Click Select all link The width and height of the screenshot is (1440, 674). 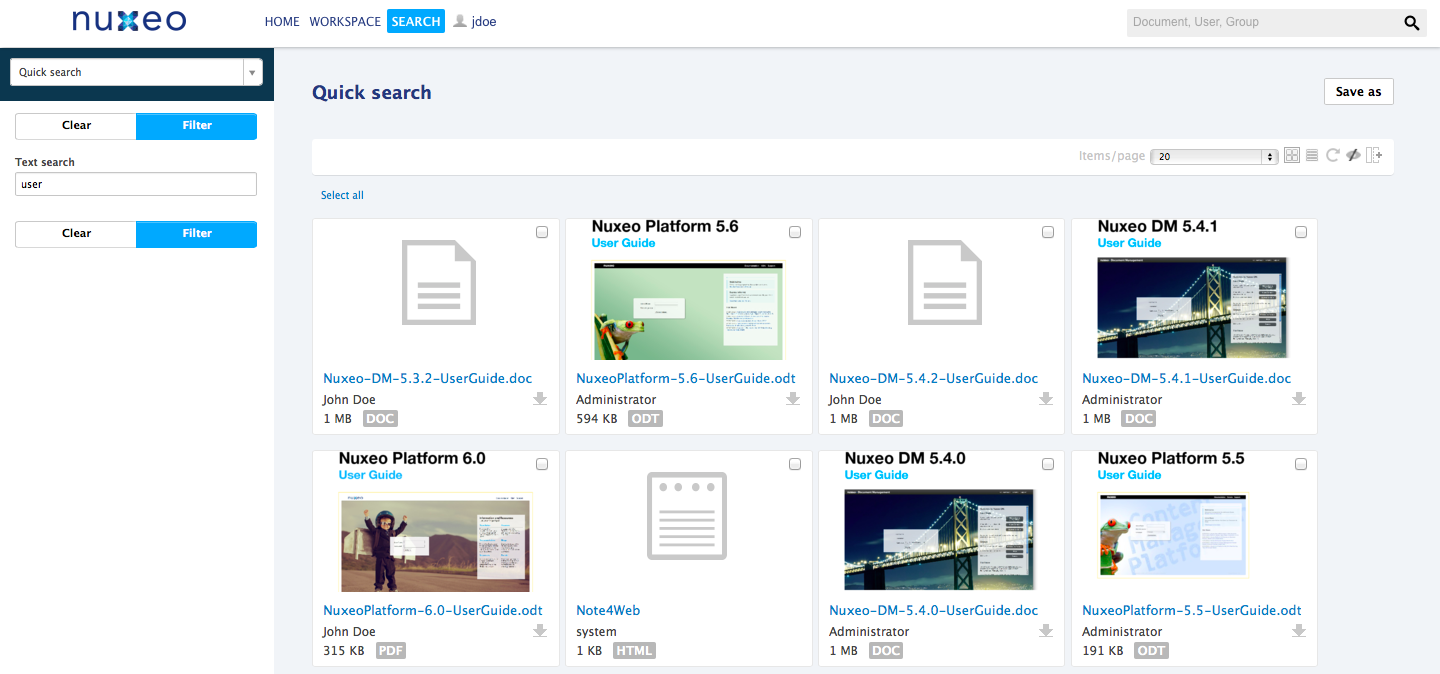(342, 195)
